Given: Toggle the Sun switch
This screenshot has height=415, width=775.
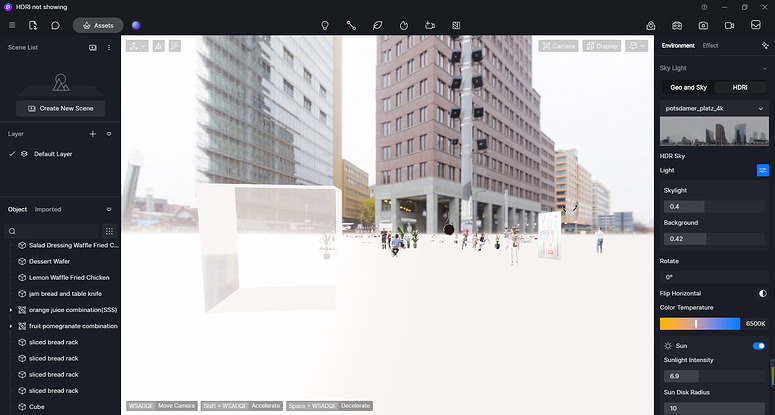Looking at the screenshot, I should pyautogui.click(x=759, y=346).
